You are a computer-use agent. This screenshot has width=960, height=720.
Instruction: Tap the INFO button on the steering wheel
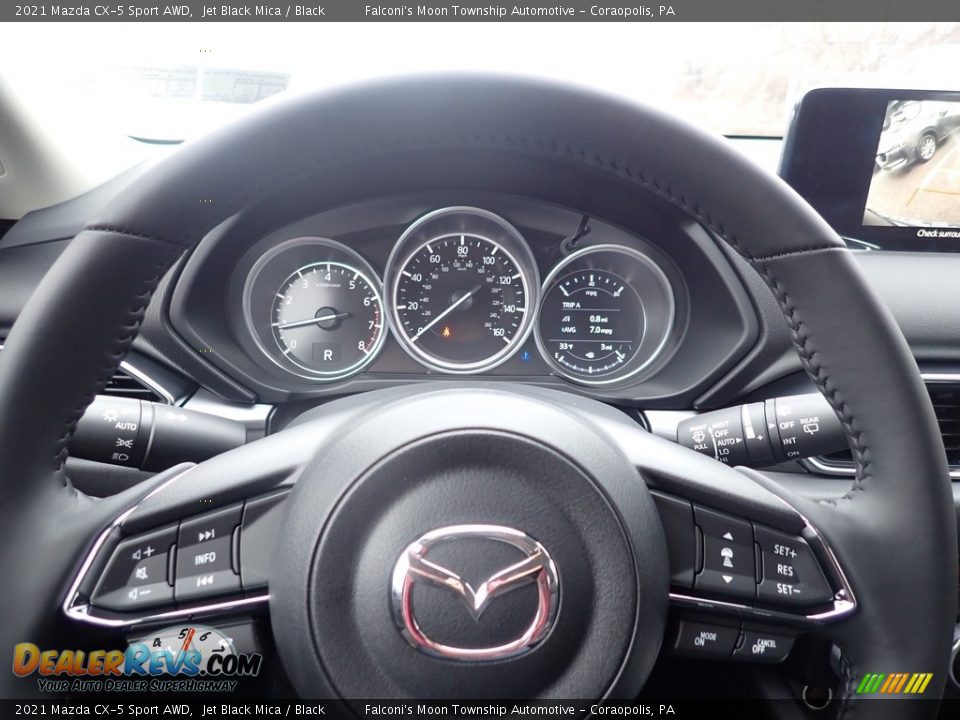click(x=205, y=558)
